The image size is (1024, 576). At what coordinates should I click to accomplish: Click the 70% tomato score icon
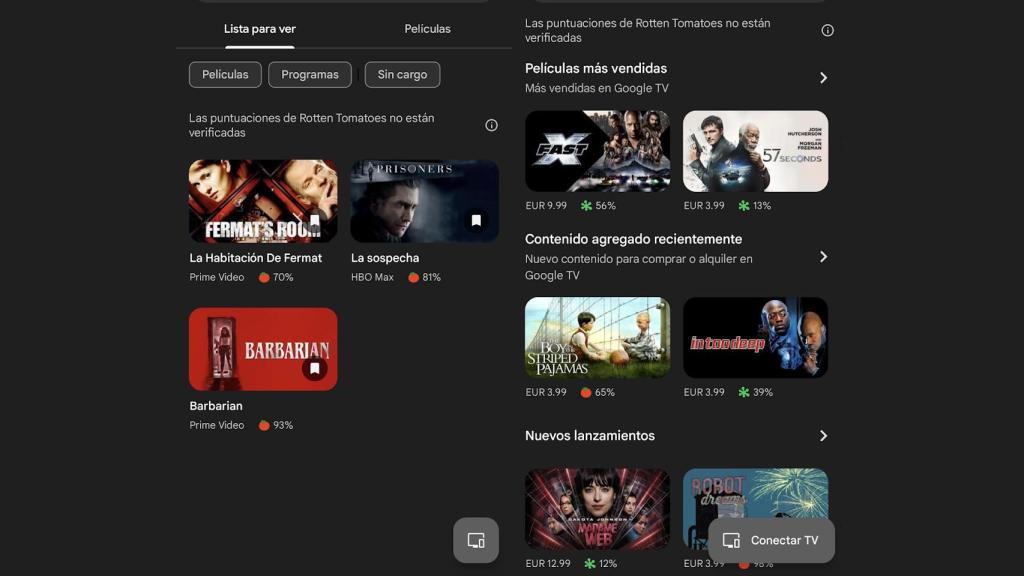click(x=264, y=278)
